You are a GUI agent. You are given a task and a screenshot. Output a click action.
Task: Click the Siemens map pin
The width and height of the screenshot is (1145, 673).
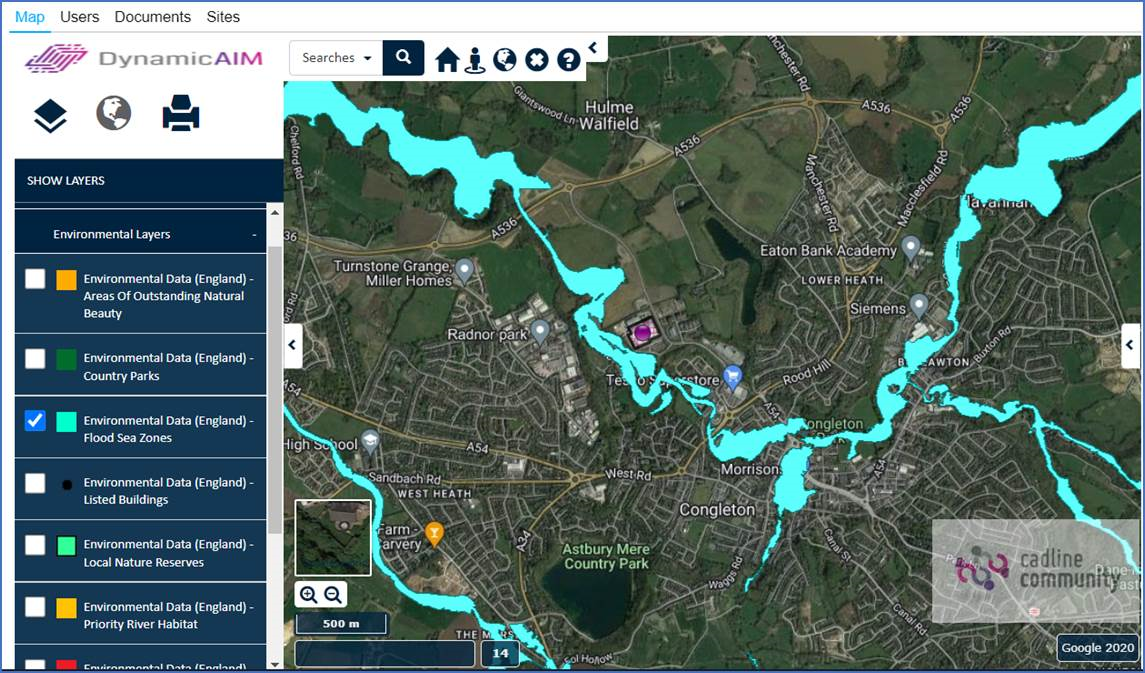pyautogui.click(x=919, y=305)
